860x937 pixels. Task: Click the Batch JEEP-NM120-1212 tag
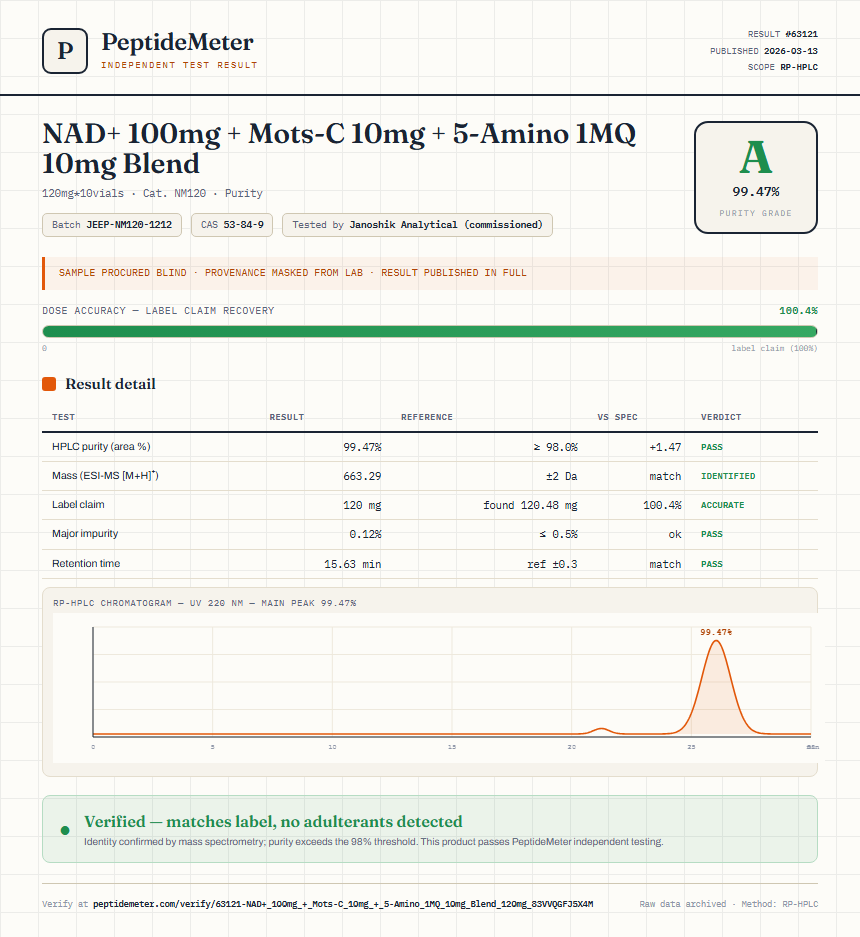coord(112,225)
